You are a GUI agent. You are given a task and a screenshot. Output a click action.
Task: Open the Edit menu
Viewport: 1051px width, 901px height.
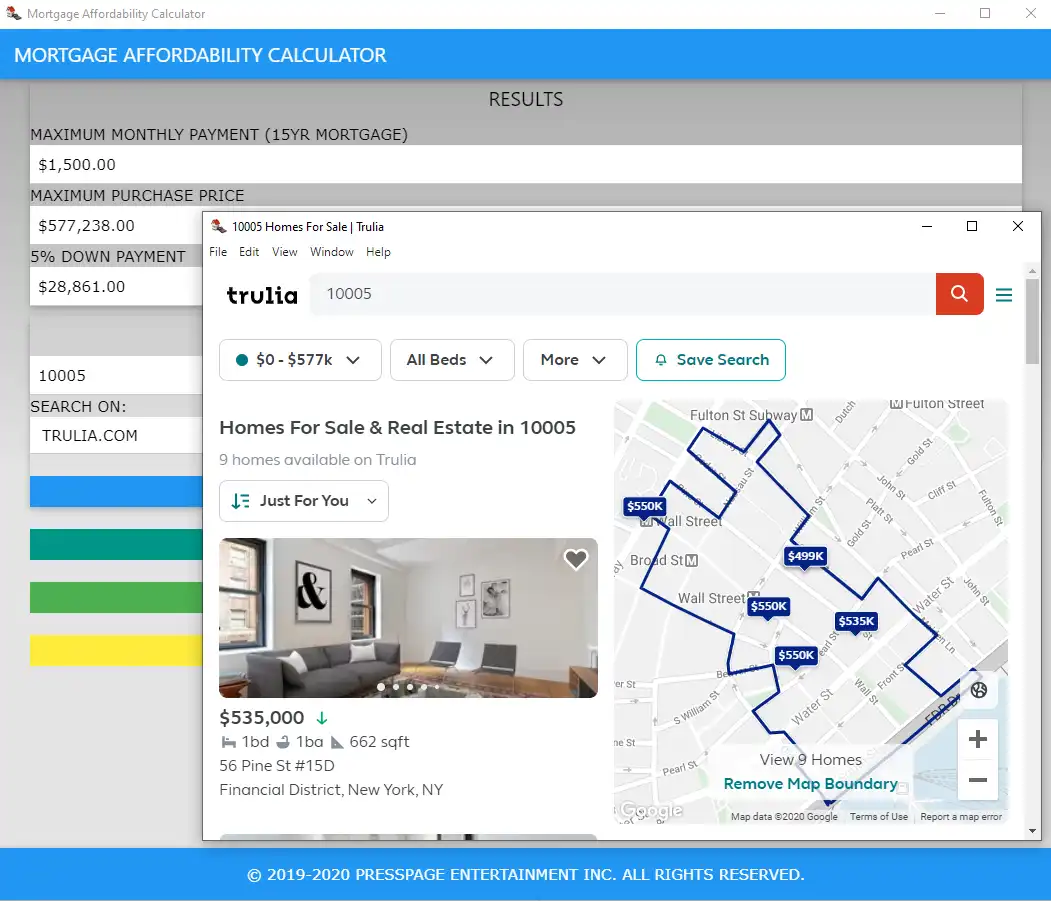(249, 252)
